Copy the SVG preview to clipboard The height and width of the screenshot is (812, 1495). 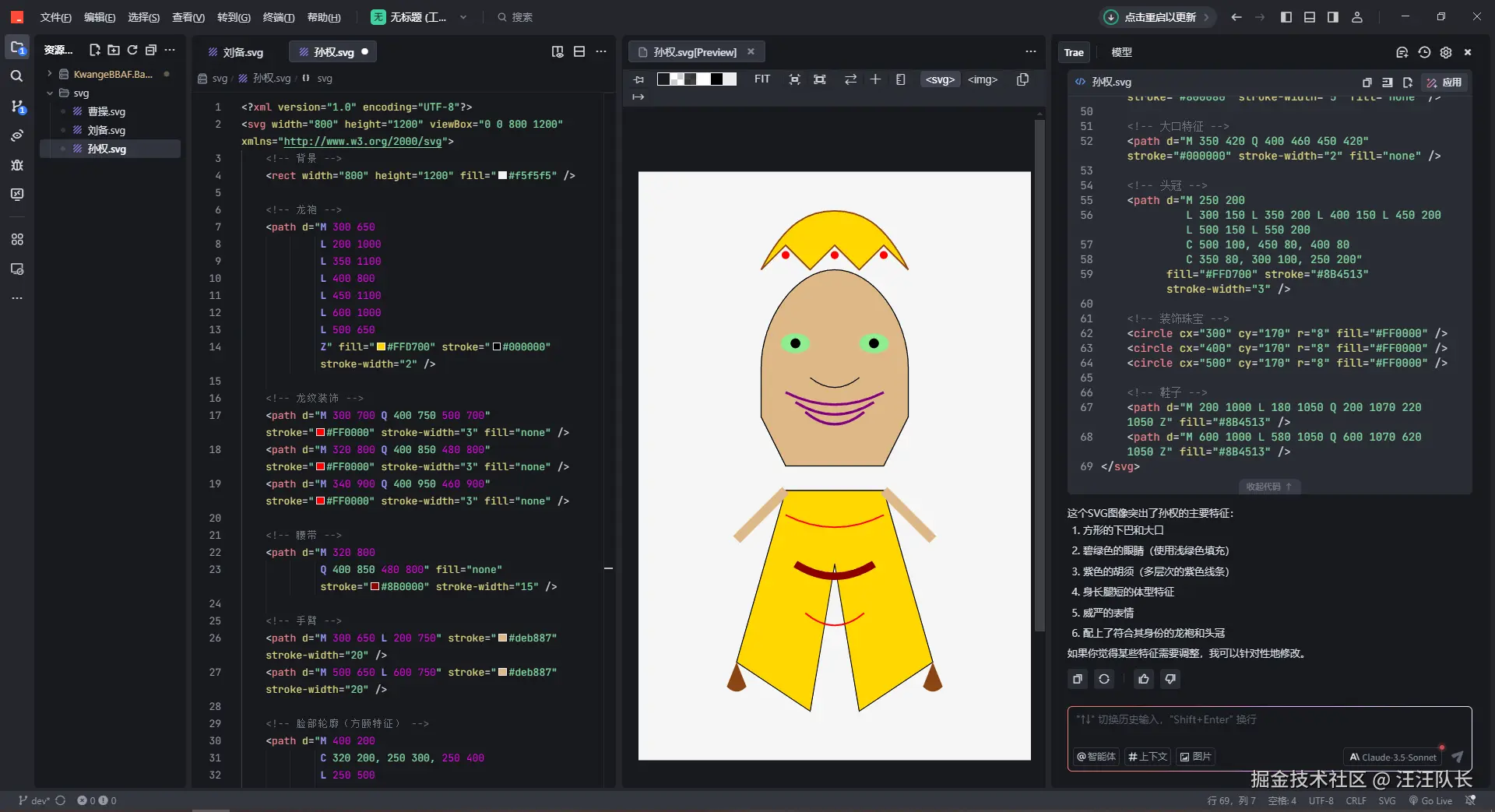[1022, 79]
